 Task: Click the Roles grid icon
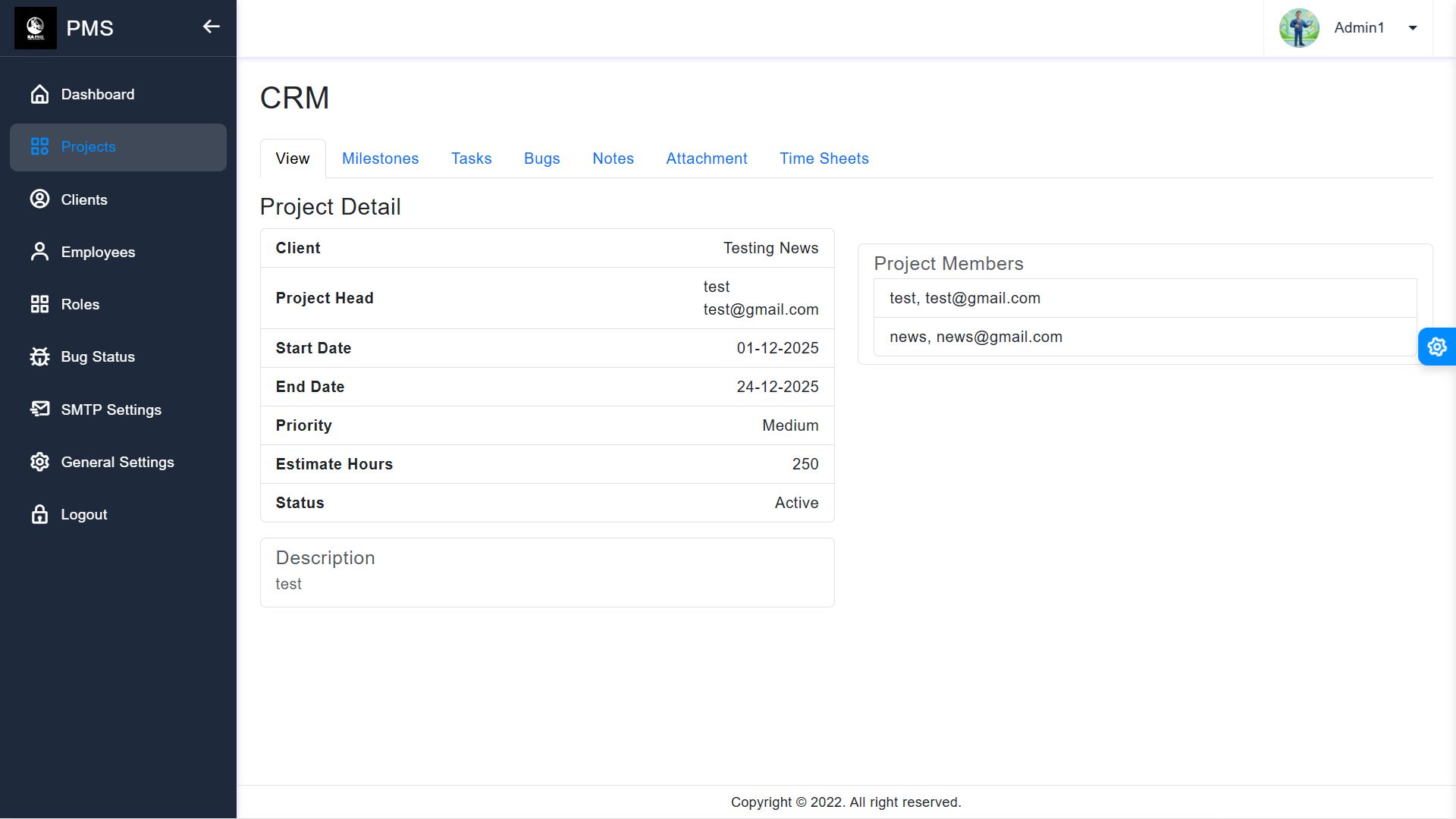coord(39,304)
